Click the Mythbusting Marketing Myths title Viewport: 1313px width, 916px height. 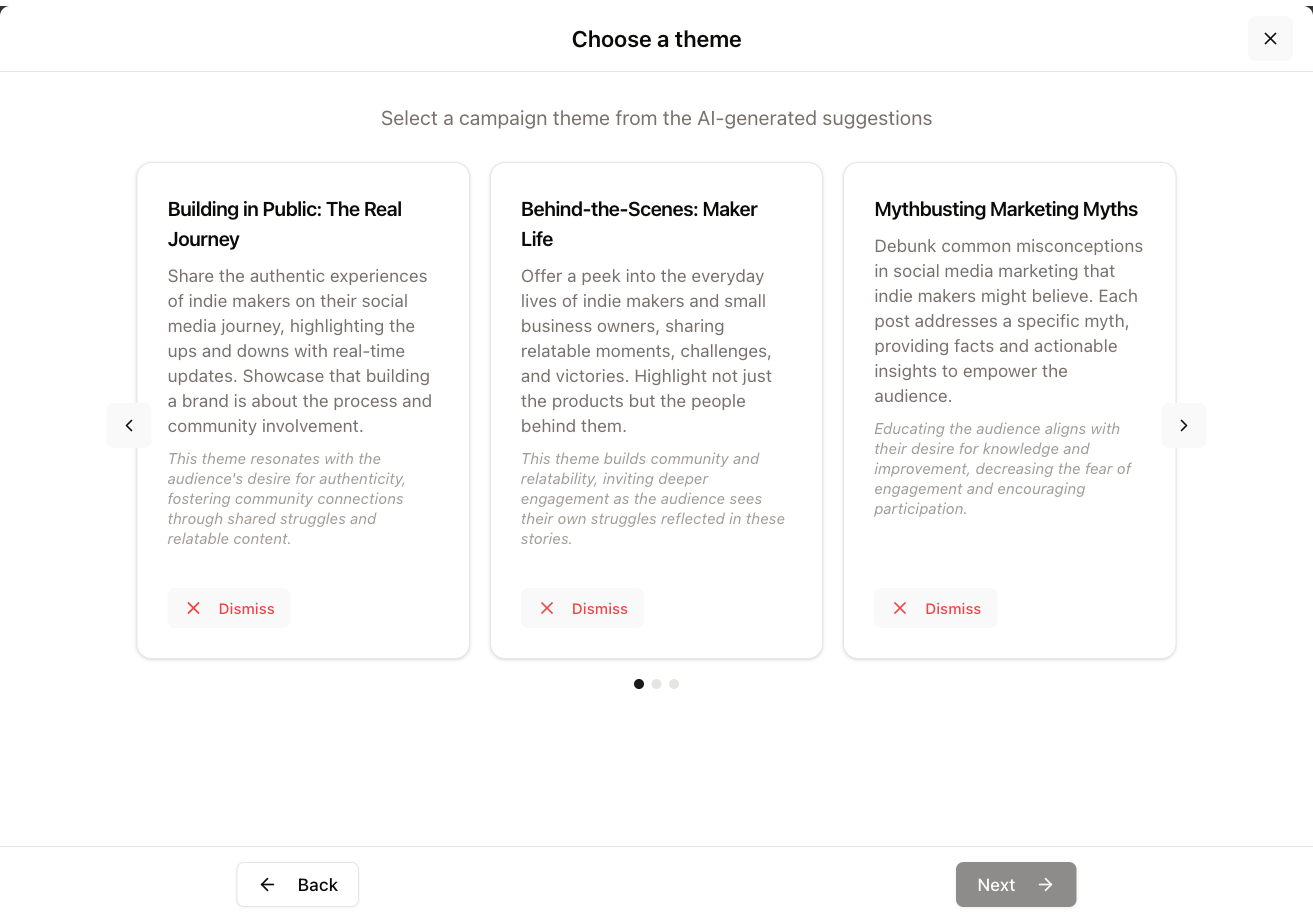(x=1006, y=209)
